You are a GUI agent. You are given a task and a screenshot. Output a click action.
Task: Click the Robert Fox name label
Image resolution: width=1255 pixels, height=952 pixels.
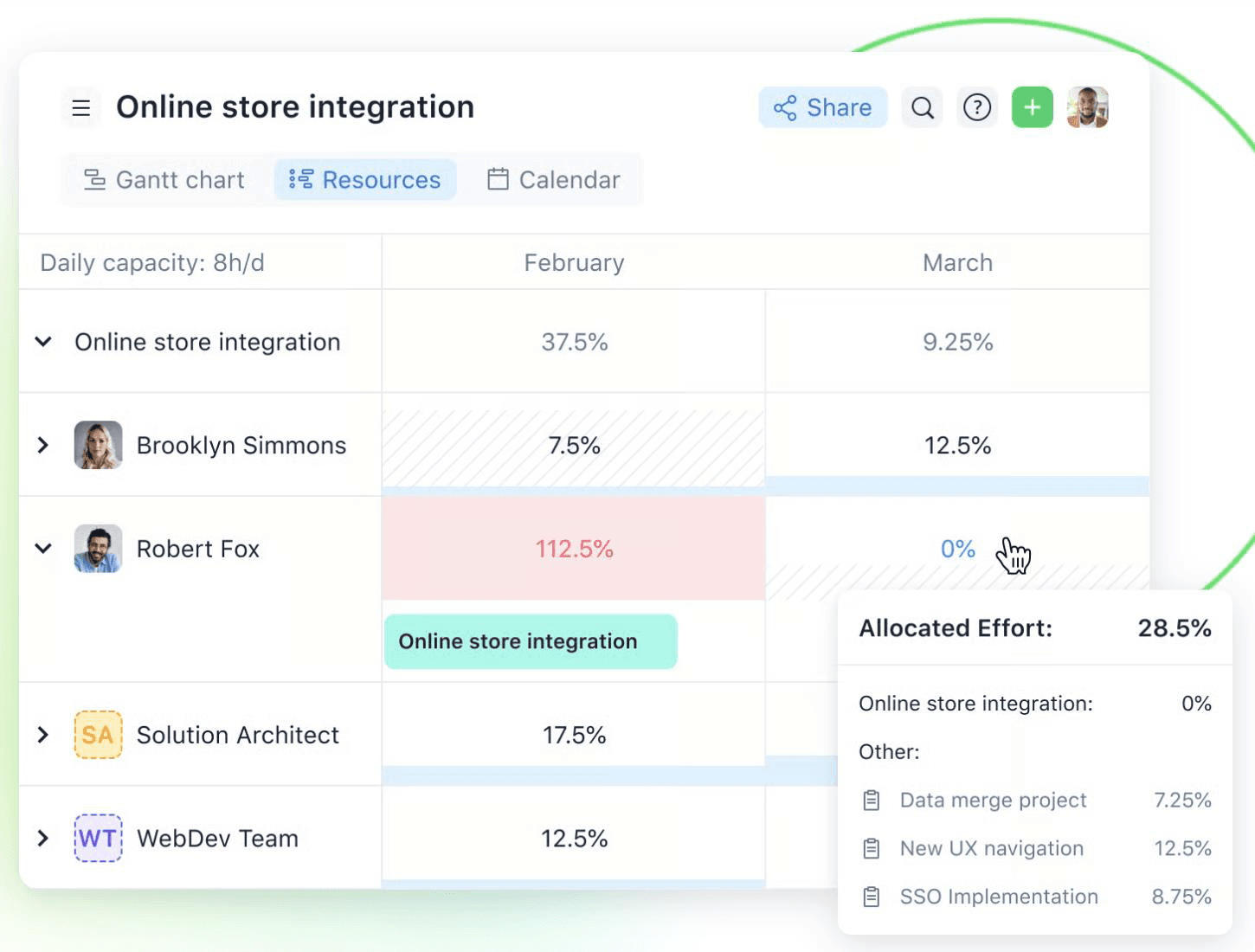tap(198, 549)
